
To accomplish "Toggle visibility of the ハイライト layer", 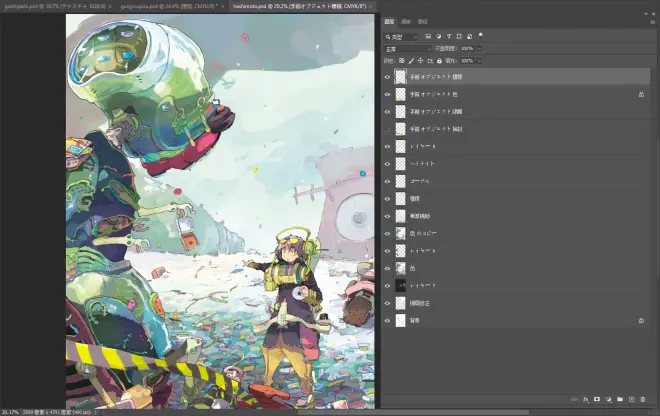I will 388,163.
